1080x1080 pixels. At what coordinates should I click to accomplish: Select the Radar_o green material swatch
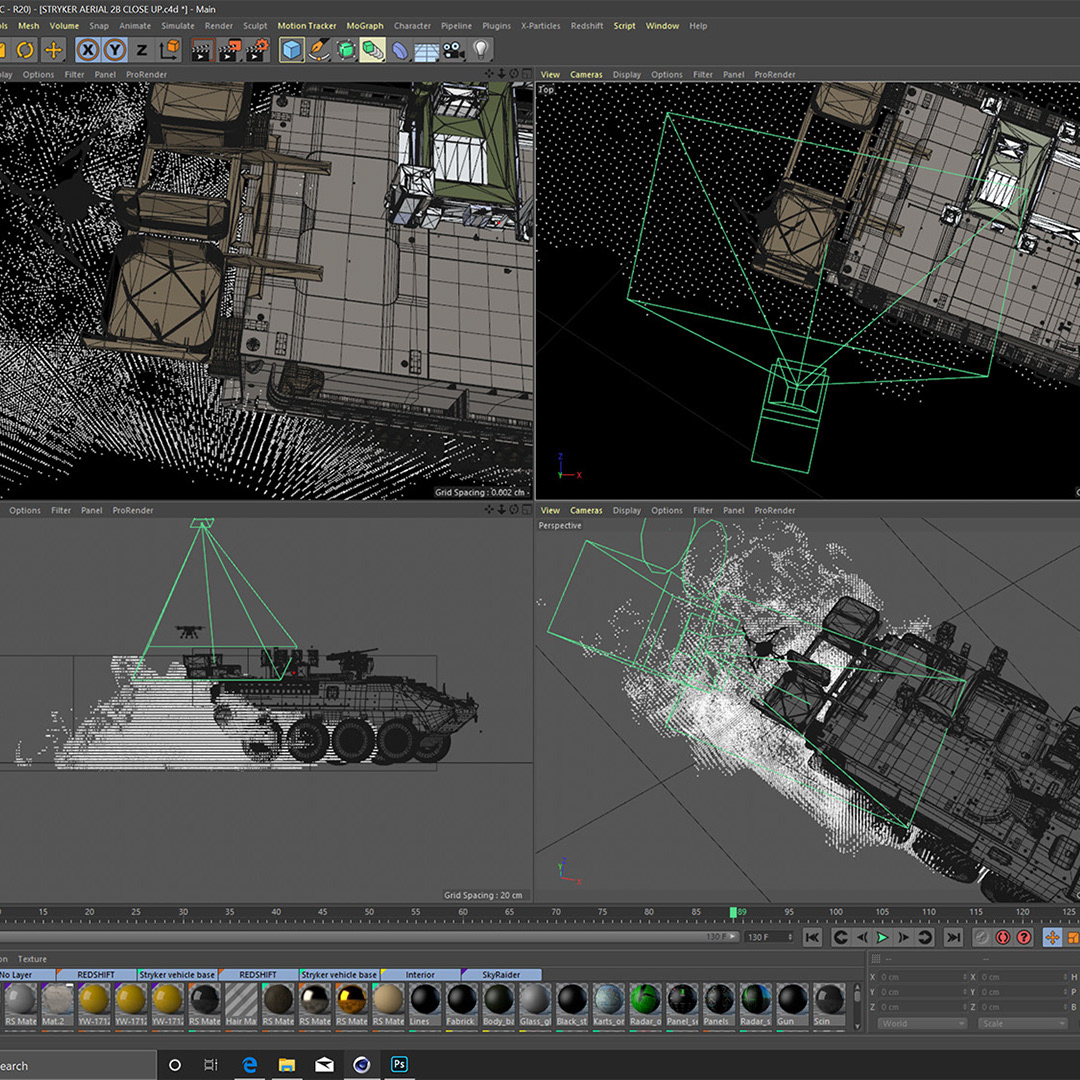645,1005
